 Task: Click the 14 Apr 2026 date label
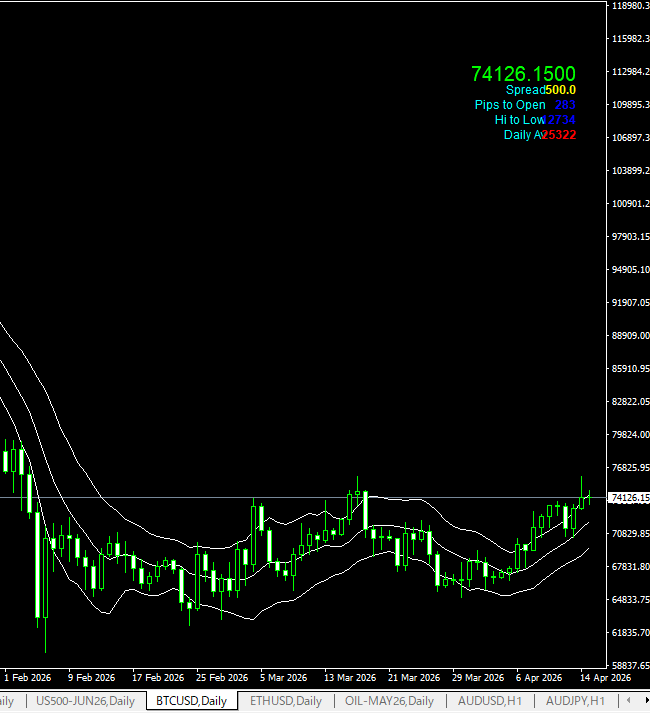coord(605,677)
